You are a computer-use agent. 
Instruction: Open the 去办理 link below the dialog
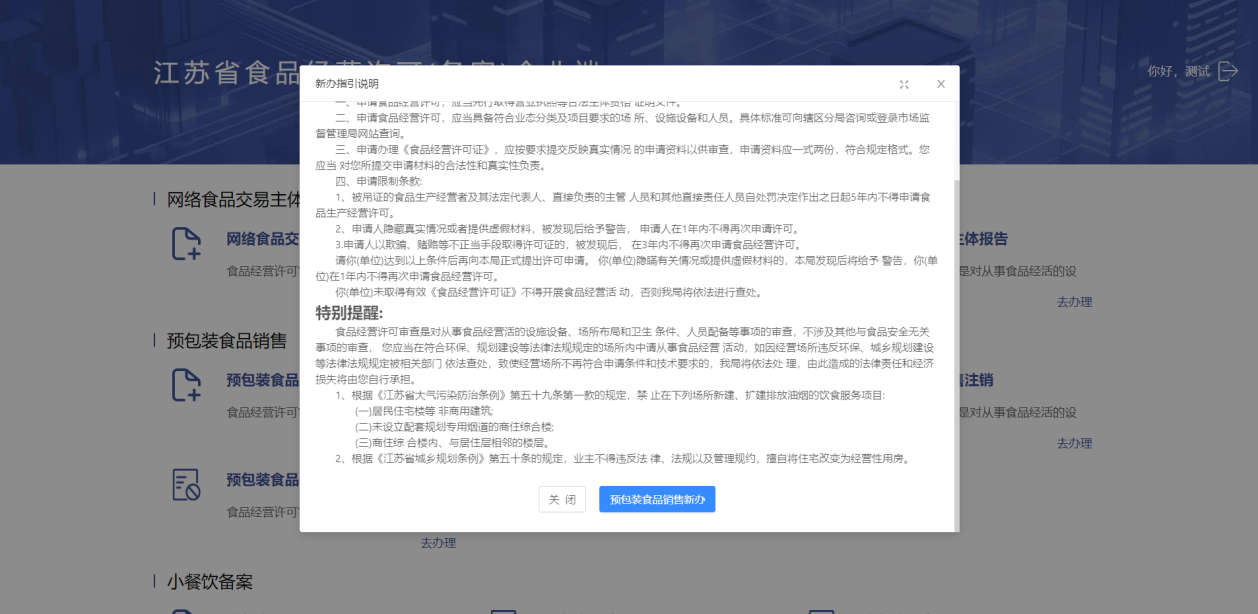coord(438,542)
